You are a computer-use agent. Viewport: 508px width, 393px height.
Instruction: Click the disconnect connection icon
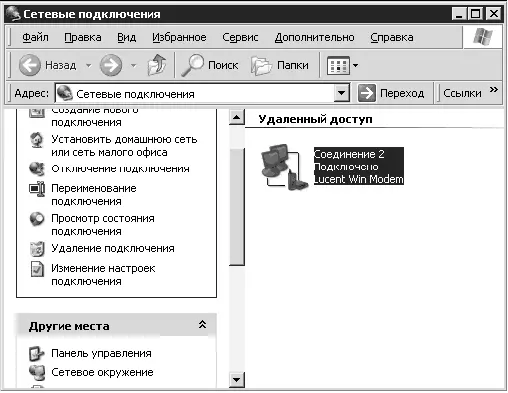tap(36, 169)
